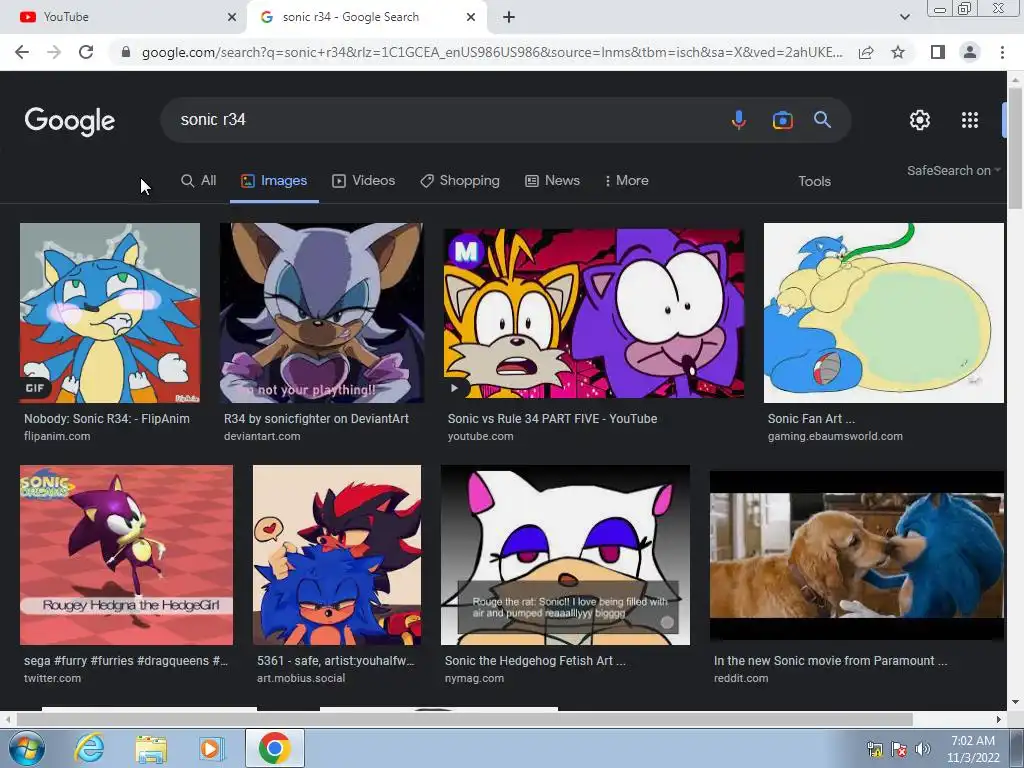1024x768 pixels.
Task: Click the vertical scrollbar down arrow
Action: pos(1014,703)
